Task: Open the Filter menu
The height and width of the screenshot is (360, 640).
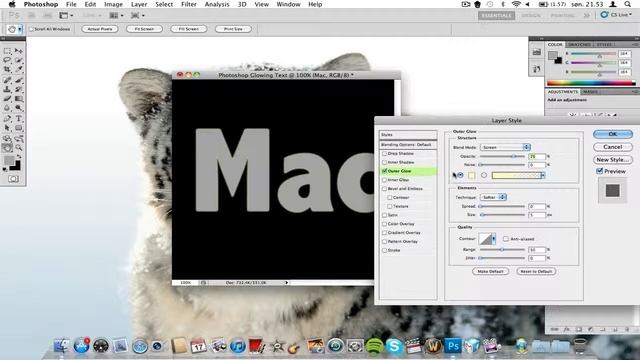Action: pyautogui.click(x=189, y=4)
